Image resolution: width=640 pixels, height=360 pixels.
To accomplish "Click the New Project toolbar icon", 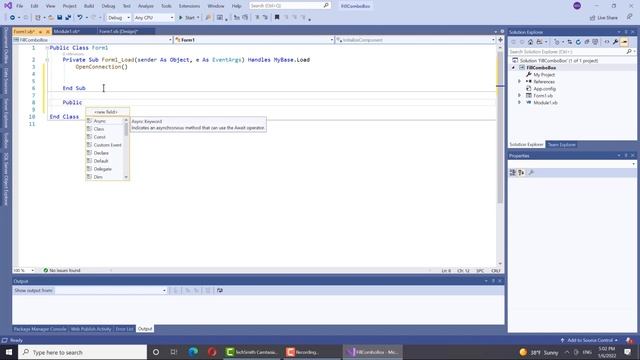I will pyautogui.click(x=38, y=18).
